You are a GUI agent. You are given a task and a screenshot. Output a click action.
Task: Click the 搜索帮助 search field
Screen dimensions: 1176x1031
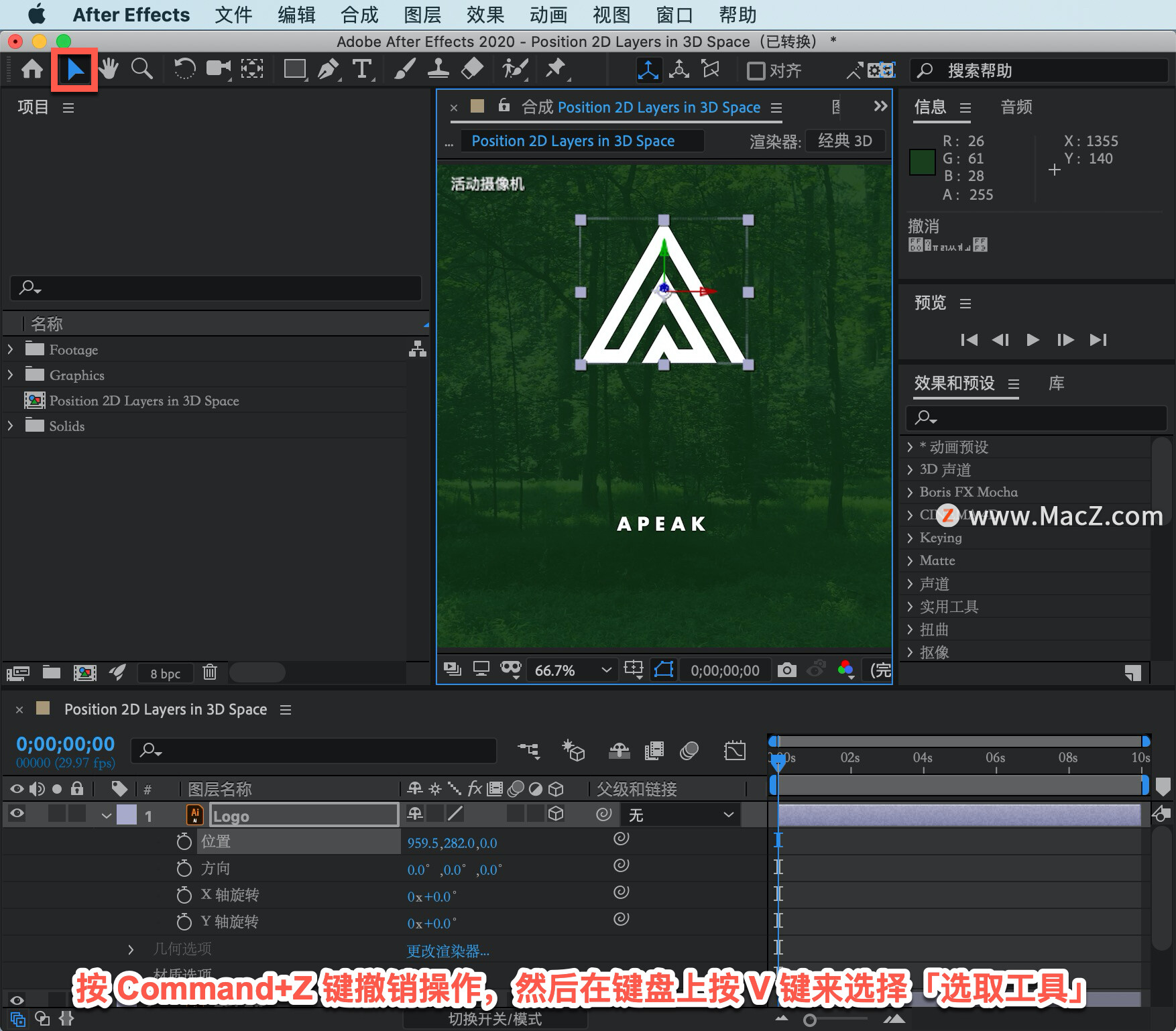point(1039,70)
